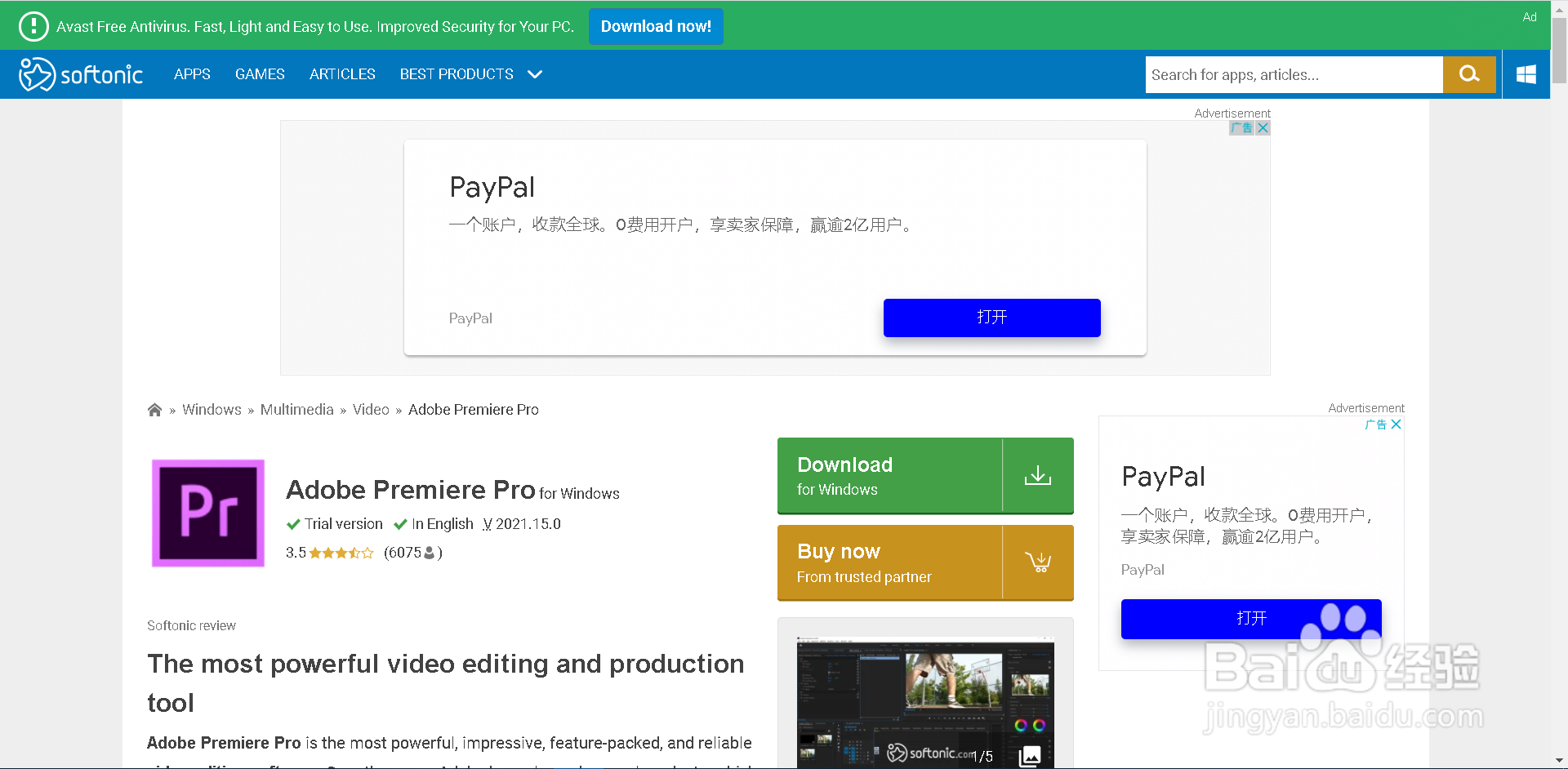Open the APPS menu
Image resolution: width=1568 pixels, height=769 pixels.
click(192, 74)
